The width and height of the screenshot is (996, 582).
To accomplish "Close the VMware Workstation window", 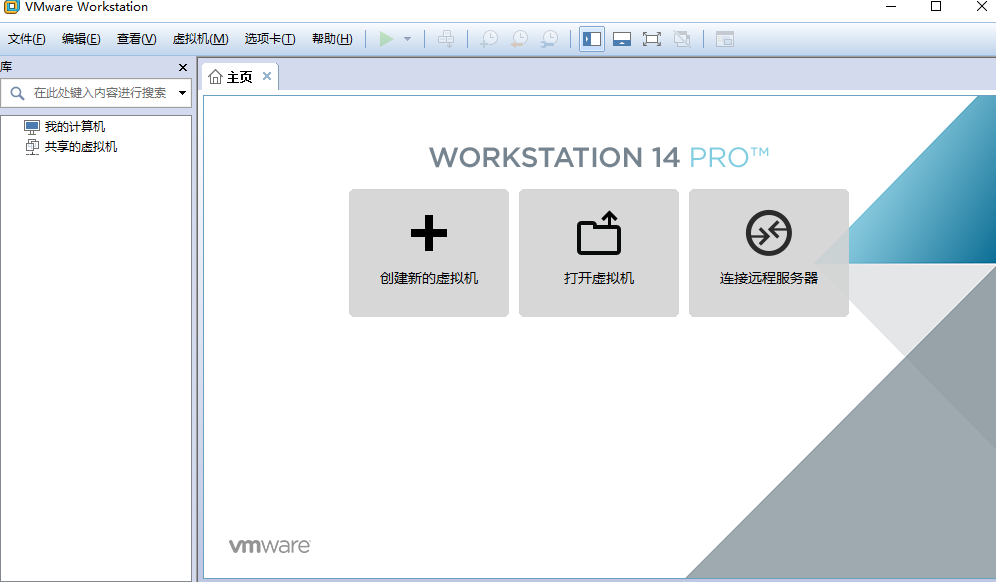I will click(981, 6).
